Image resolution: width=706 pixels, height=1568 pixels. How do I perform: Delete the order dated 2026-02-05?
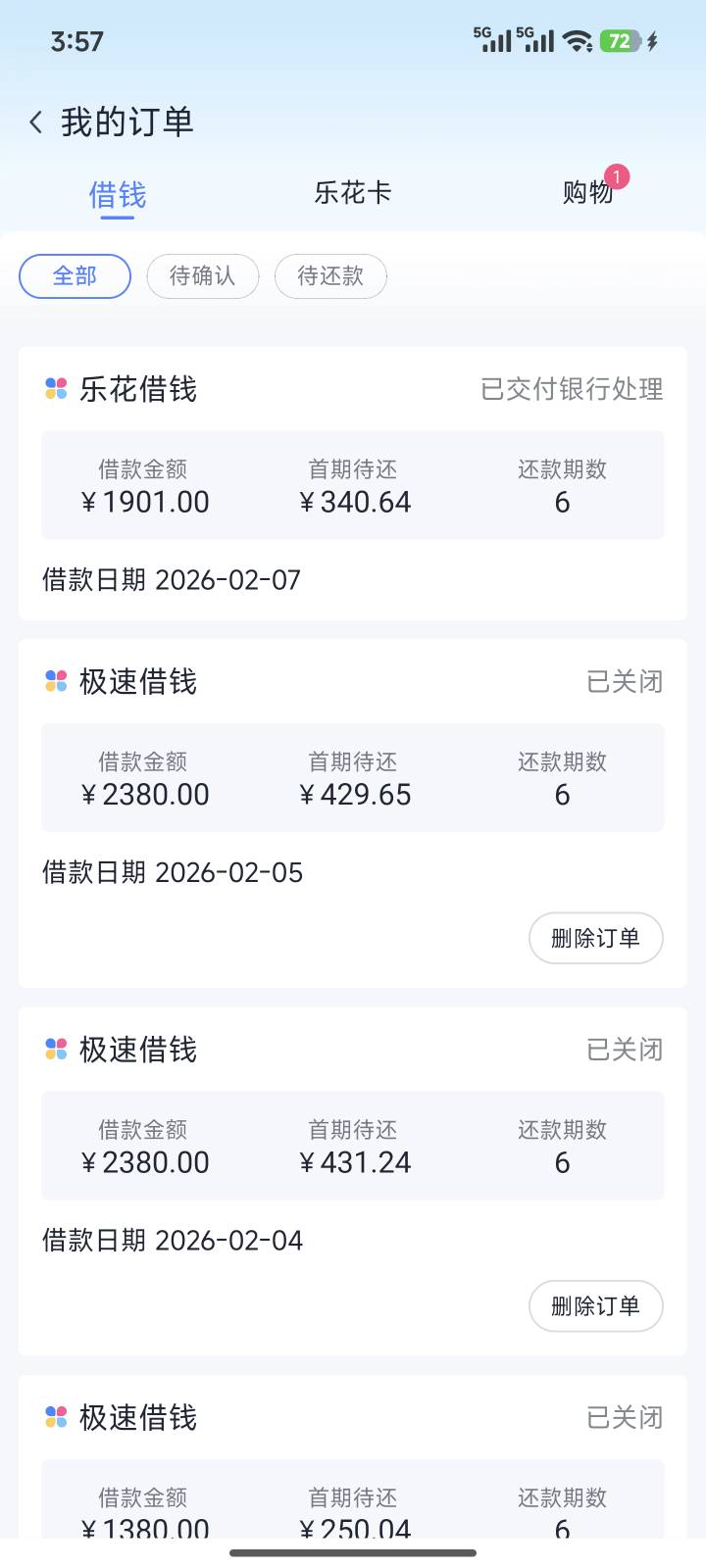(595, 938)
